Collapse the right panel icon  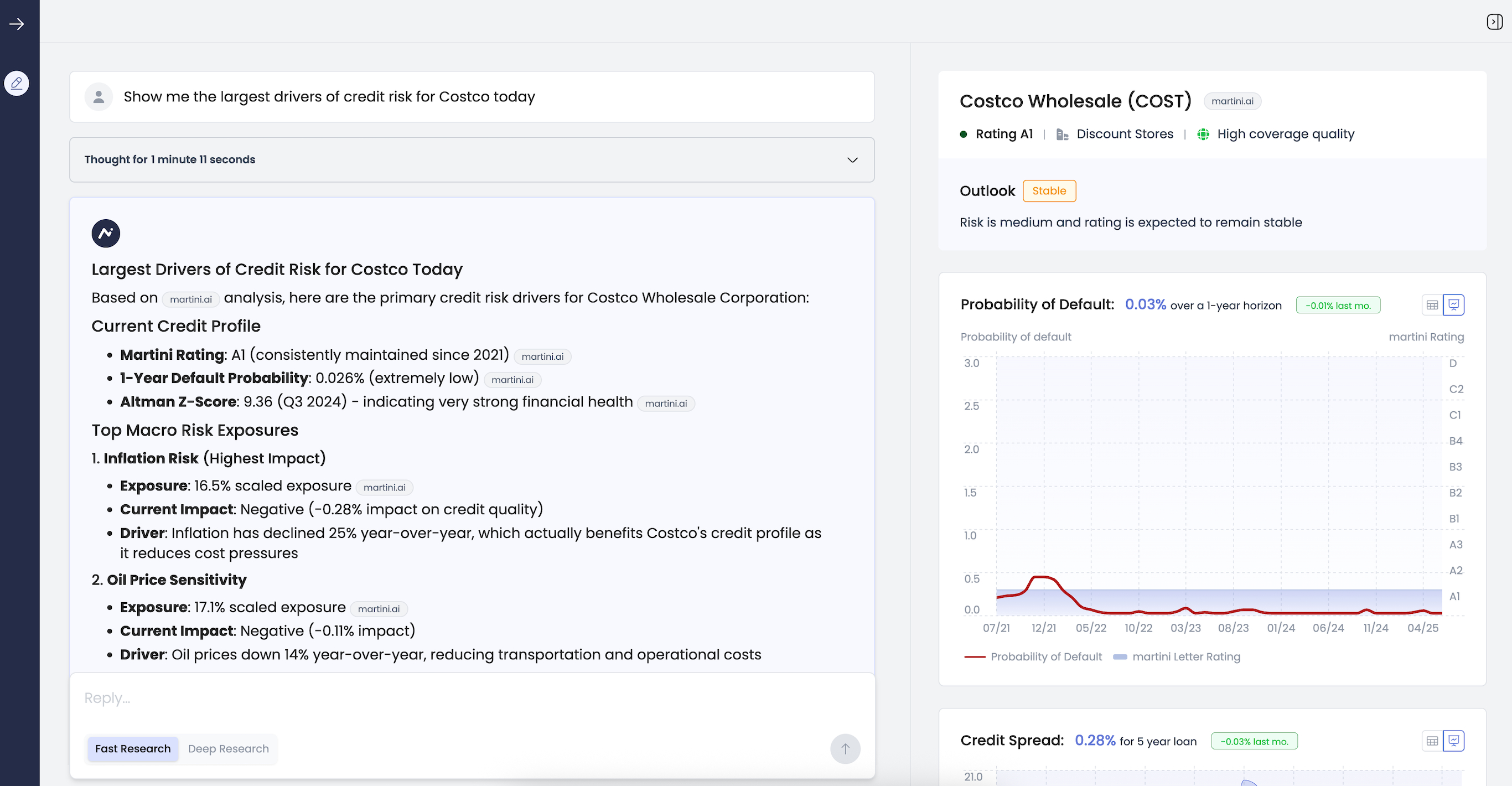point(1494,22)
